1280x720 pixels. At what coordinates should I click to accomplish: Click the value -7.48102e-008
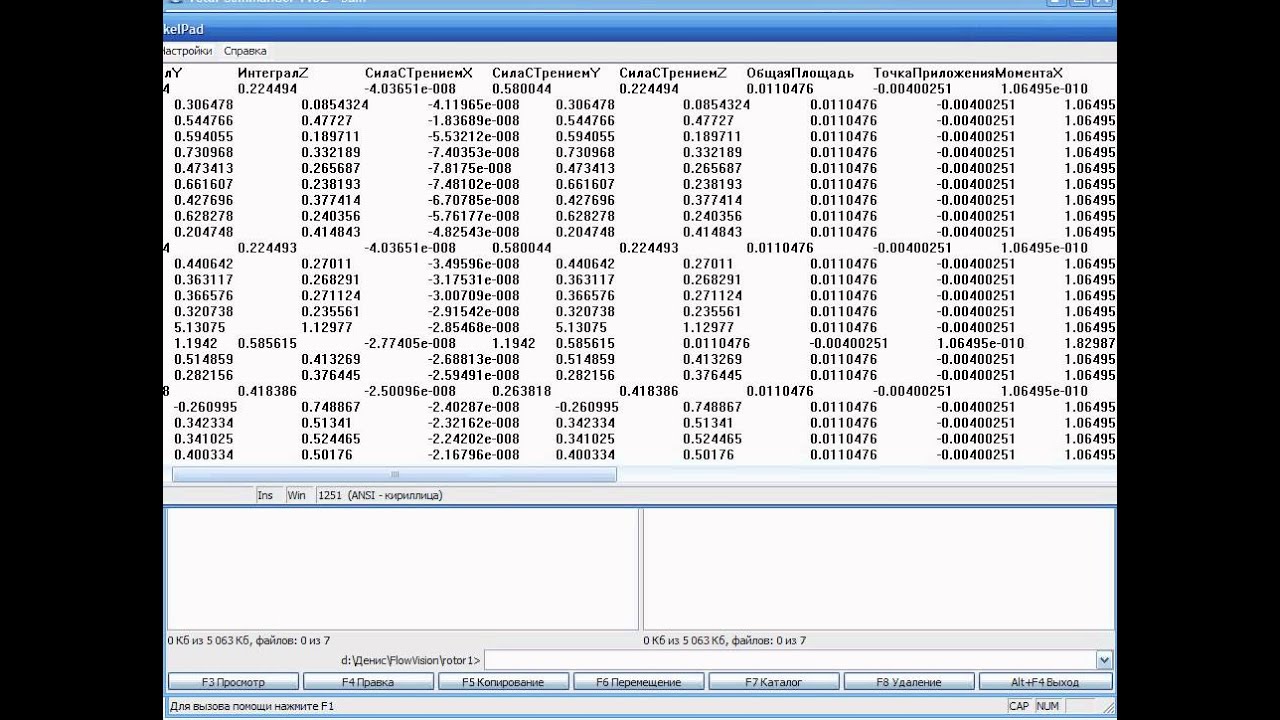click(474, 185)
